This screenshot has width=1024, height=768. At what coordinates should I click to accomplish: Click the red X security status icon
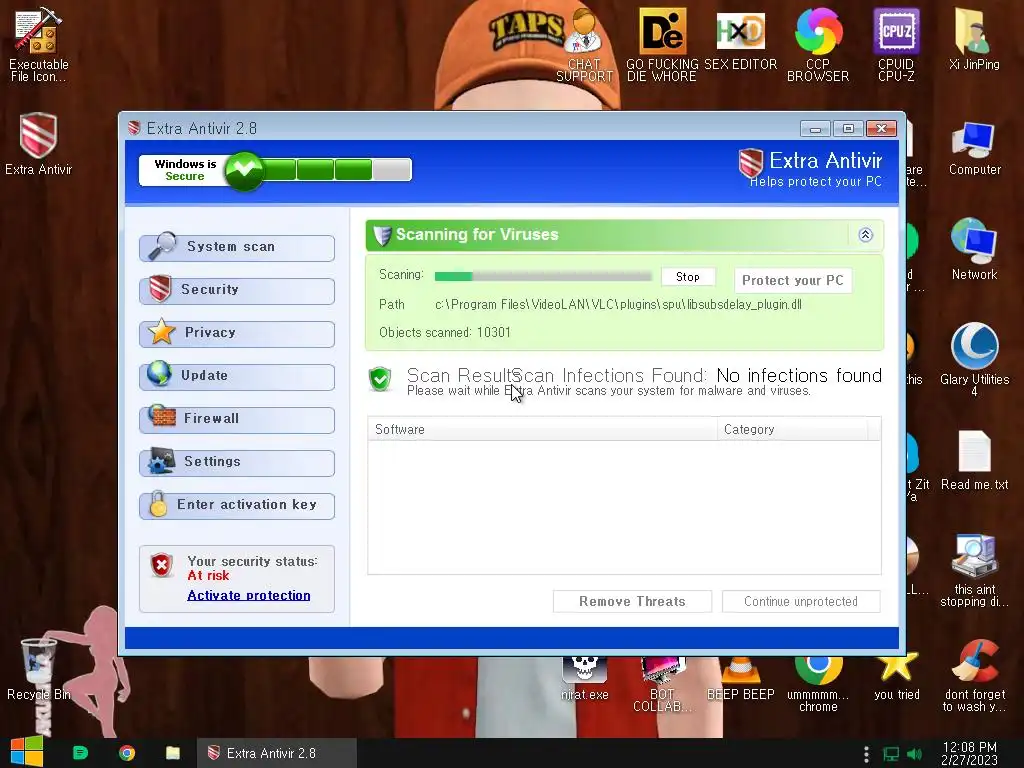(161, 565)
